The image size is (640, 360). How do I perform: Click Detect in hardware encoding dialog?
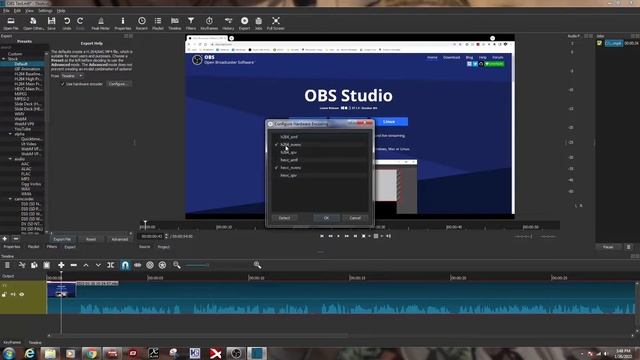point(284,218)
